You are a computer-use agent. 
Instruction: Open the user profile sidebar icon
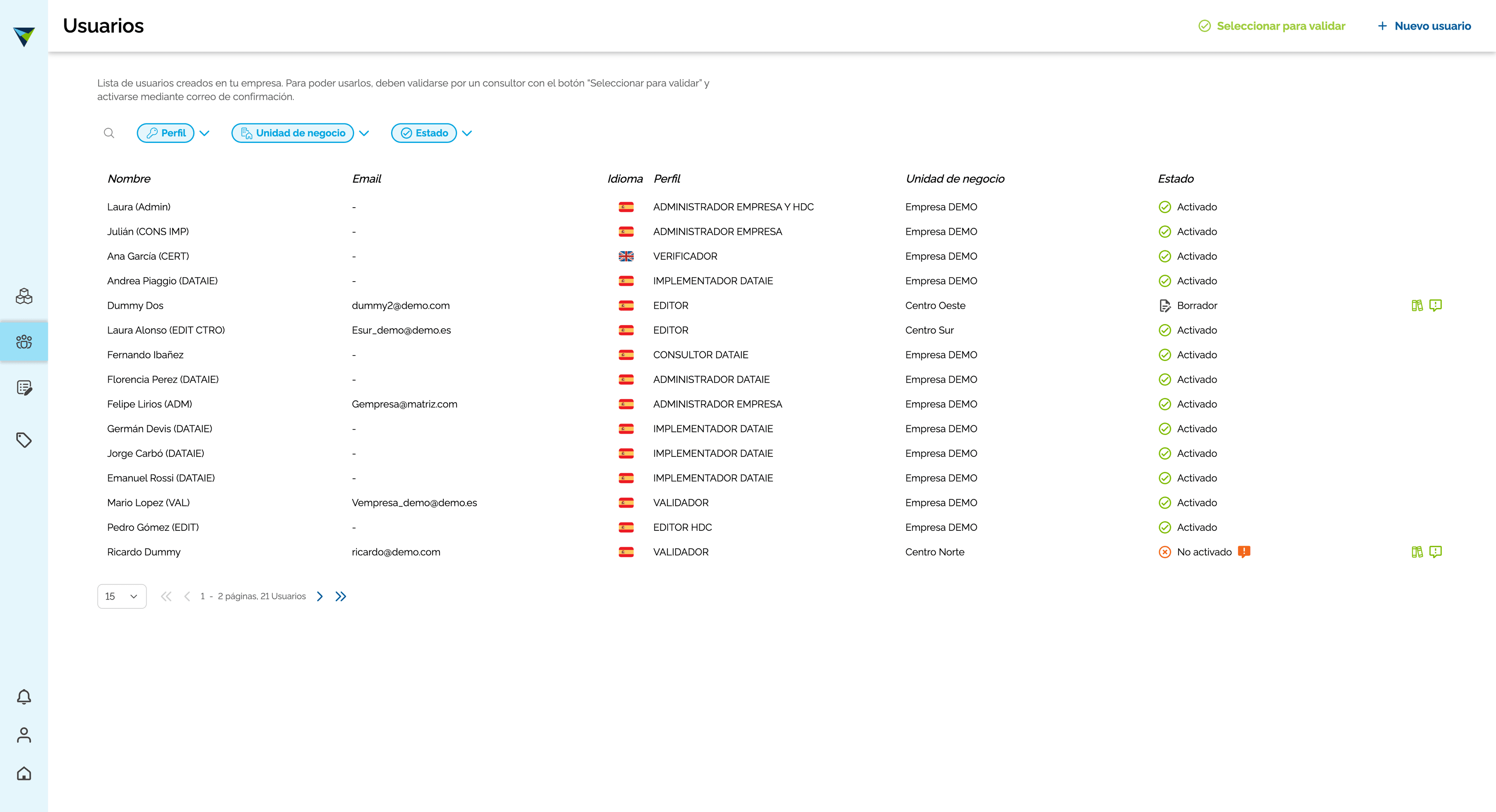tap(24, 735)
